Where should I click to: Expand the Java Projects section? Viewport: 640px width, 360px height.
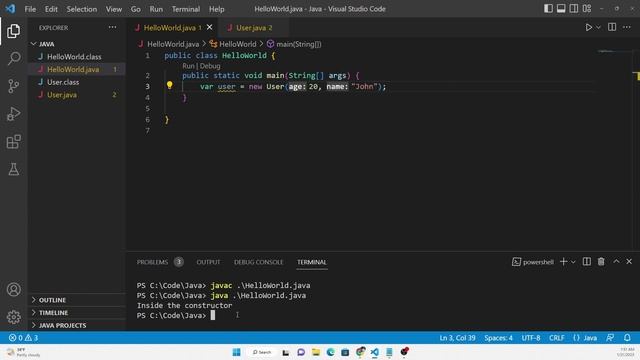point(77,325)
